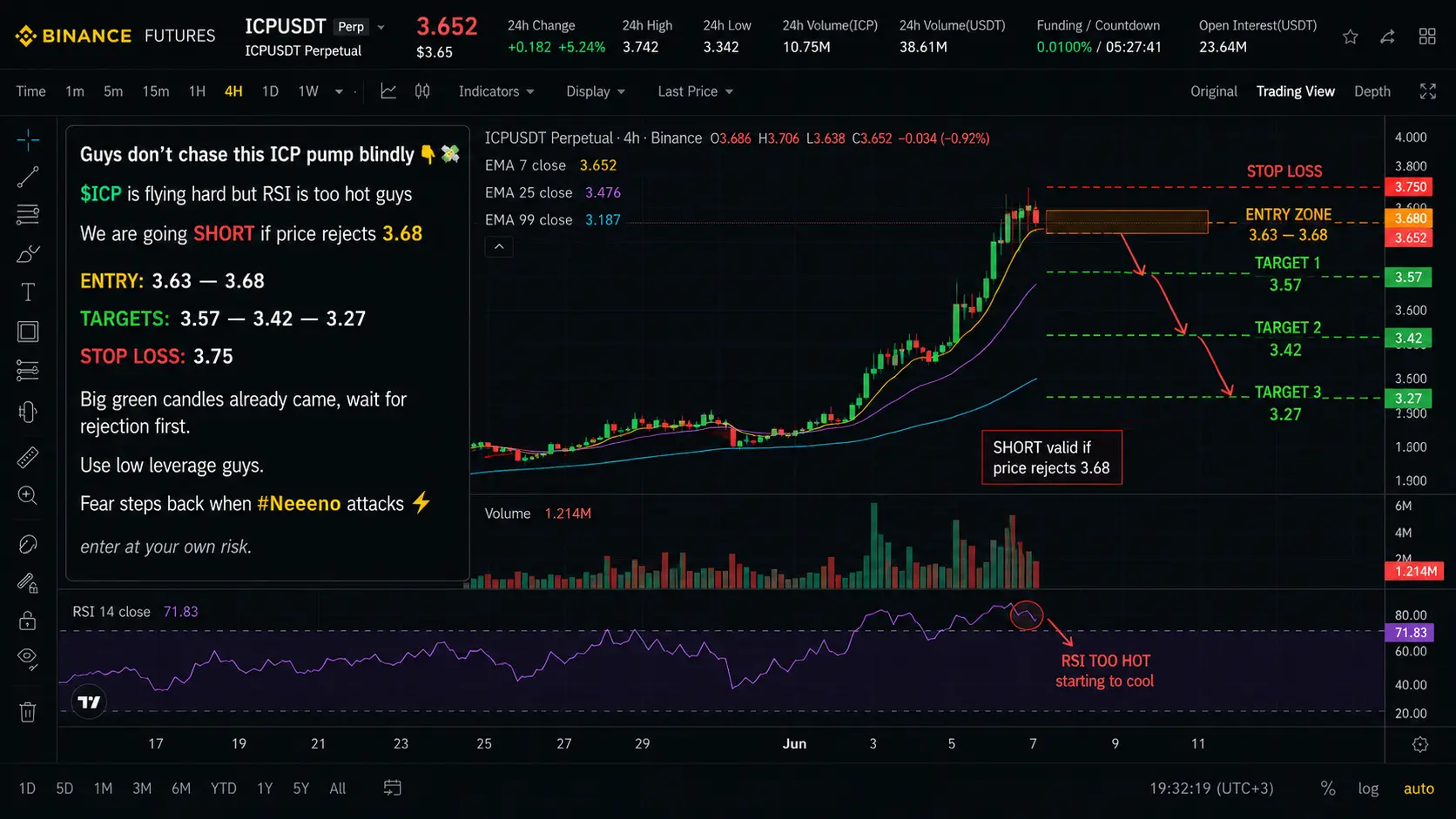Select the trend line drawing tool

point(28,178)
